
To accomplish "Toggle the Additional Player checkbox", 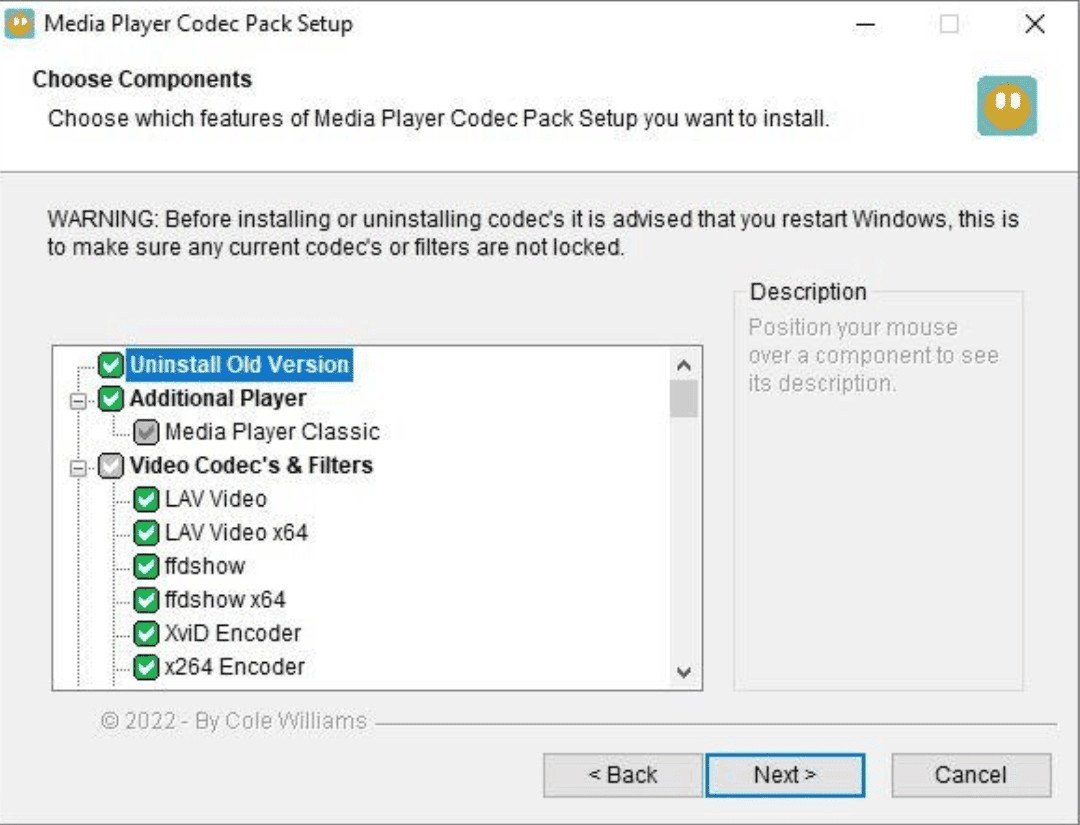I will (x=111, y=399).
